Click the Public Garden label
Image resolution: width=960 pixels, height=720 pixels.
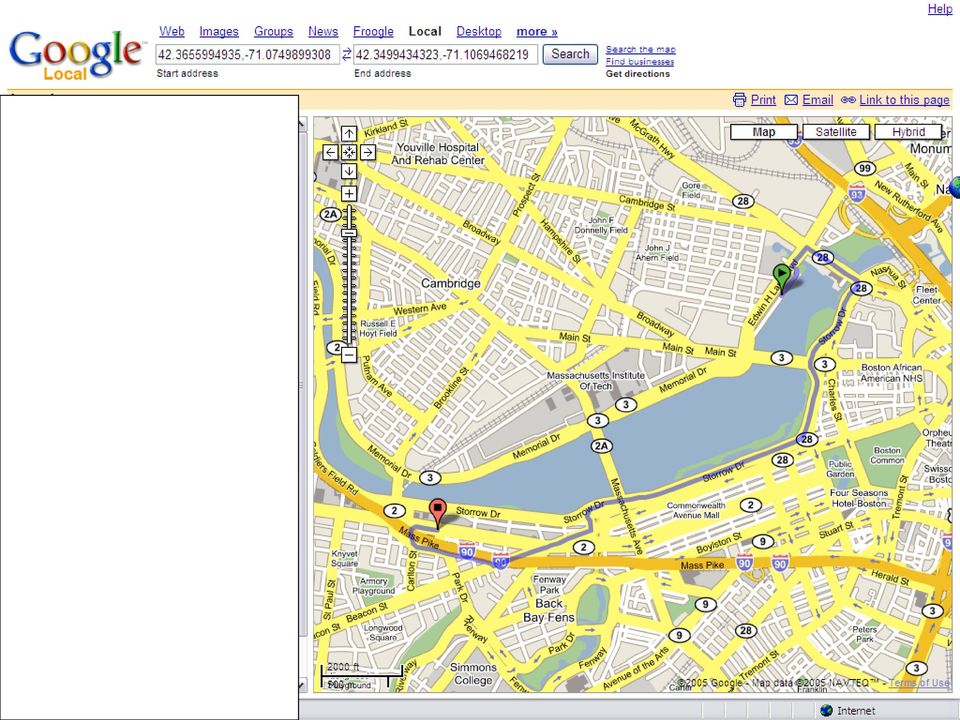coord(840,469)
